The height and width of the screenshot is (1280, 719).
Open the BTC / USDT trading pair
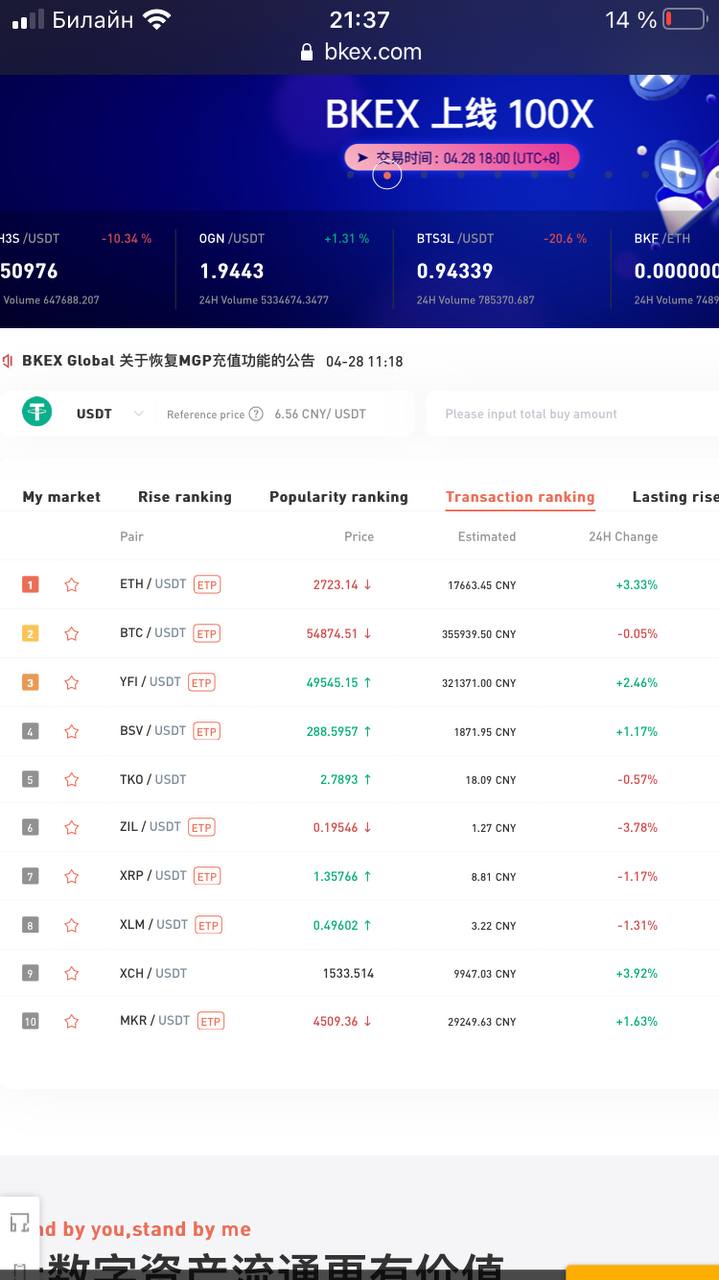coord(153,633)
